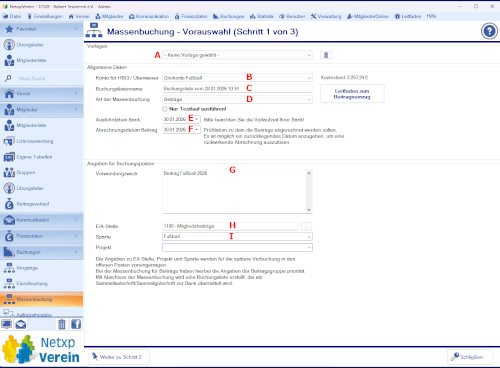Image resolution: width=500 pixels, height=368 pixels.
Task: Open the Datei menu
Action: coord(12,16)
